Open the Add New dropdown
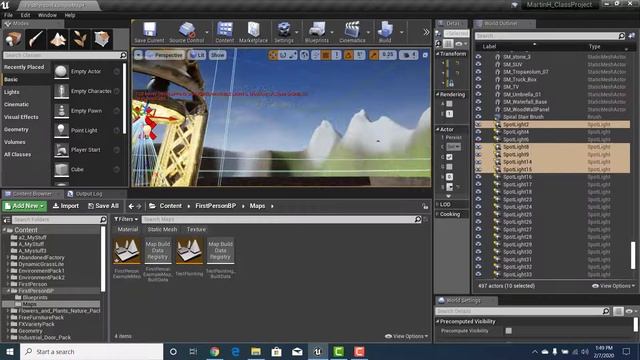 click(x=24, y=206)
